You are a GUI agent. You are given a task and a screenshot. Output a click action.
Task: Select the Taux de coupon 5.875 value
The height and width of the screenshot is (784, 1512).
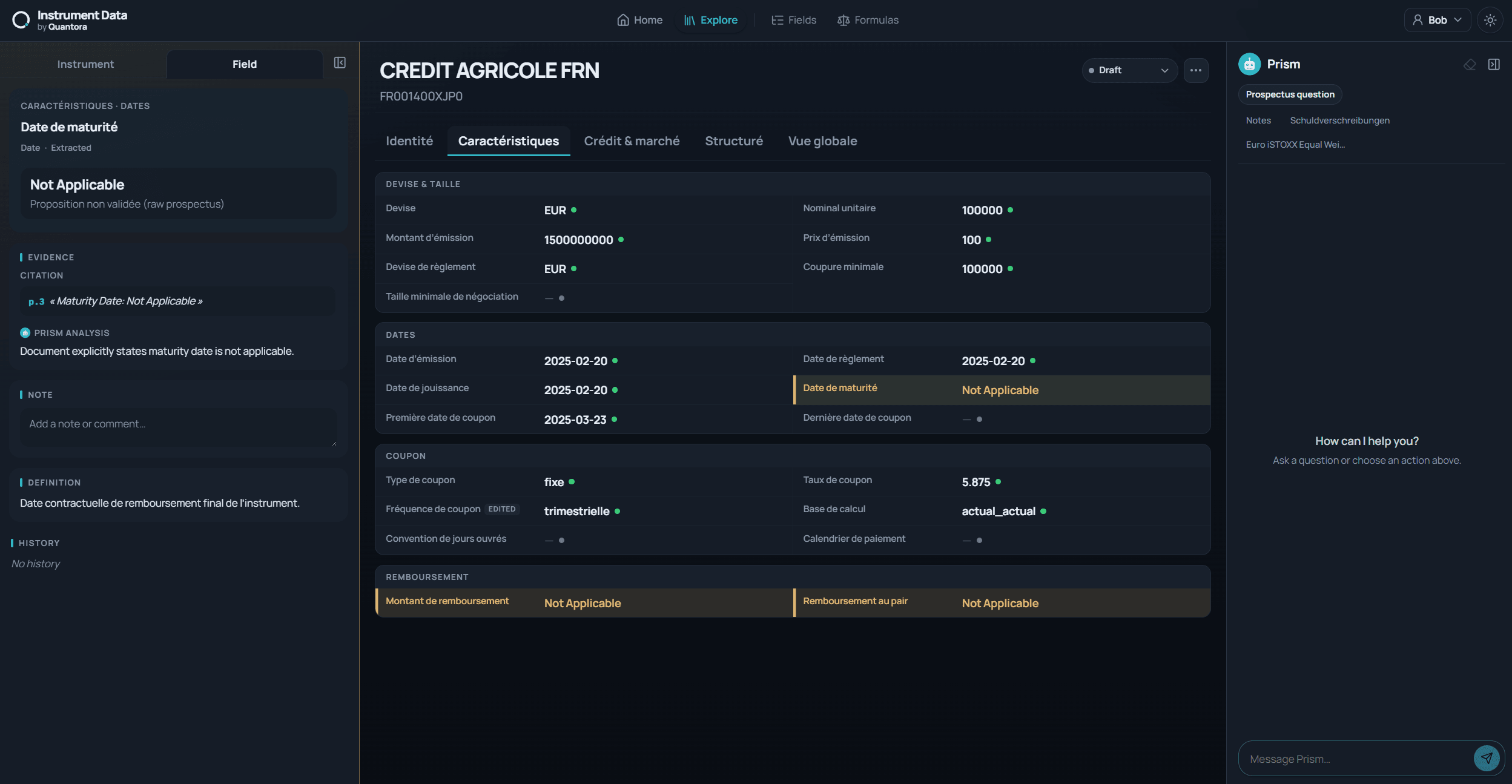click(976, 482)
